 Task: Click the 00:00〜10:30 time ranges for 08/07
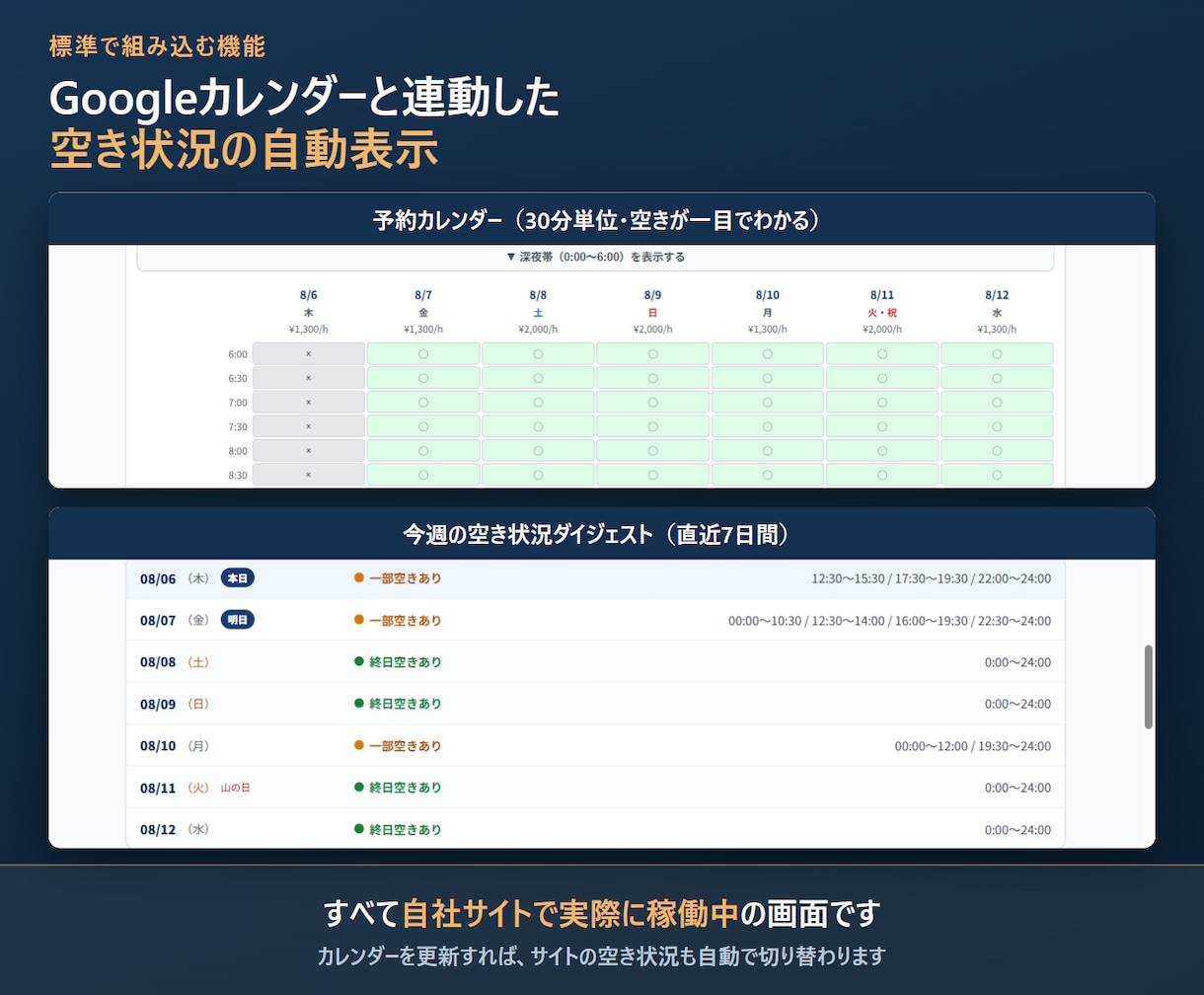coord(889,621)
